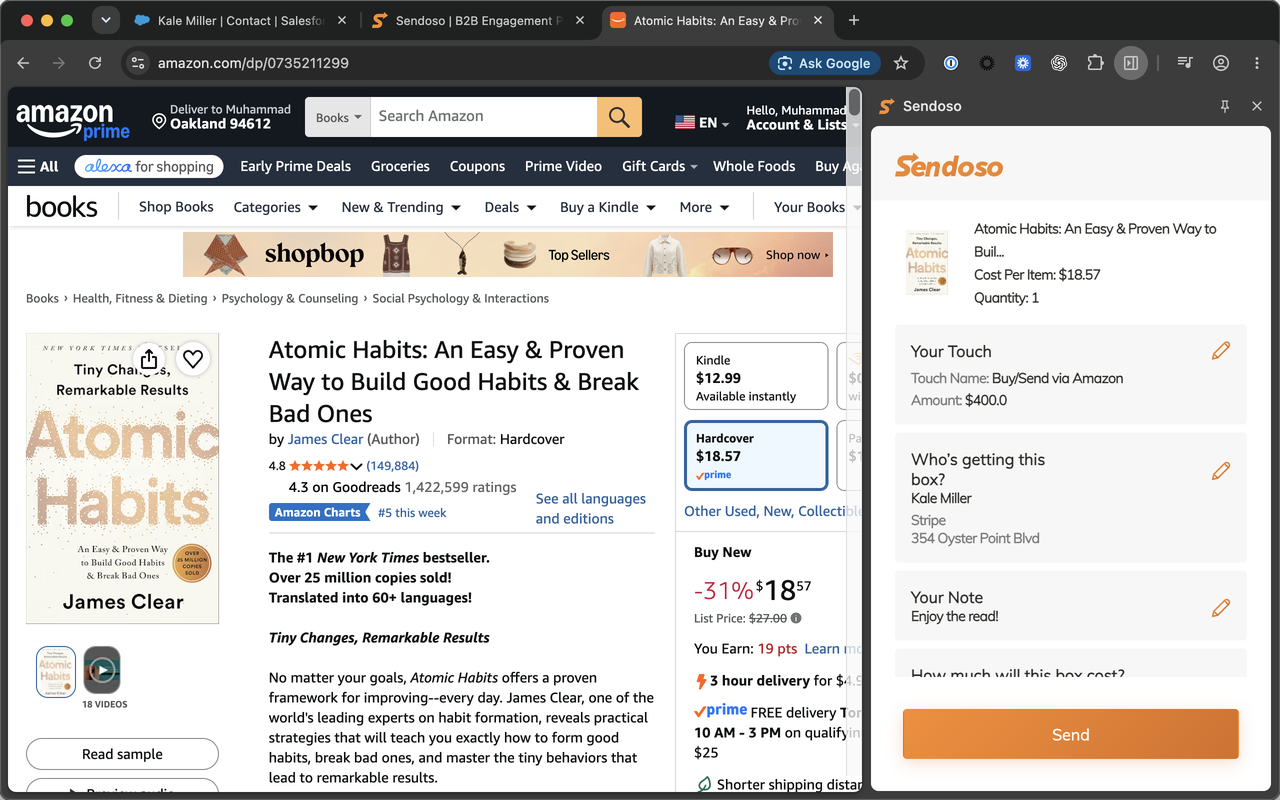Image resolution: width=1280 pixels, height=800 pixels.
Task: Edit the recipient with pencil icon
Action: [x=1220, y=470]
